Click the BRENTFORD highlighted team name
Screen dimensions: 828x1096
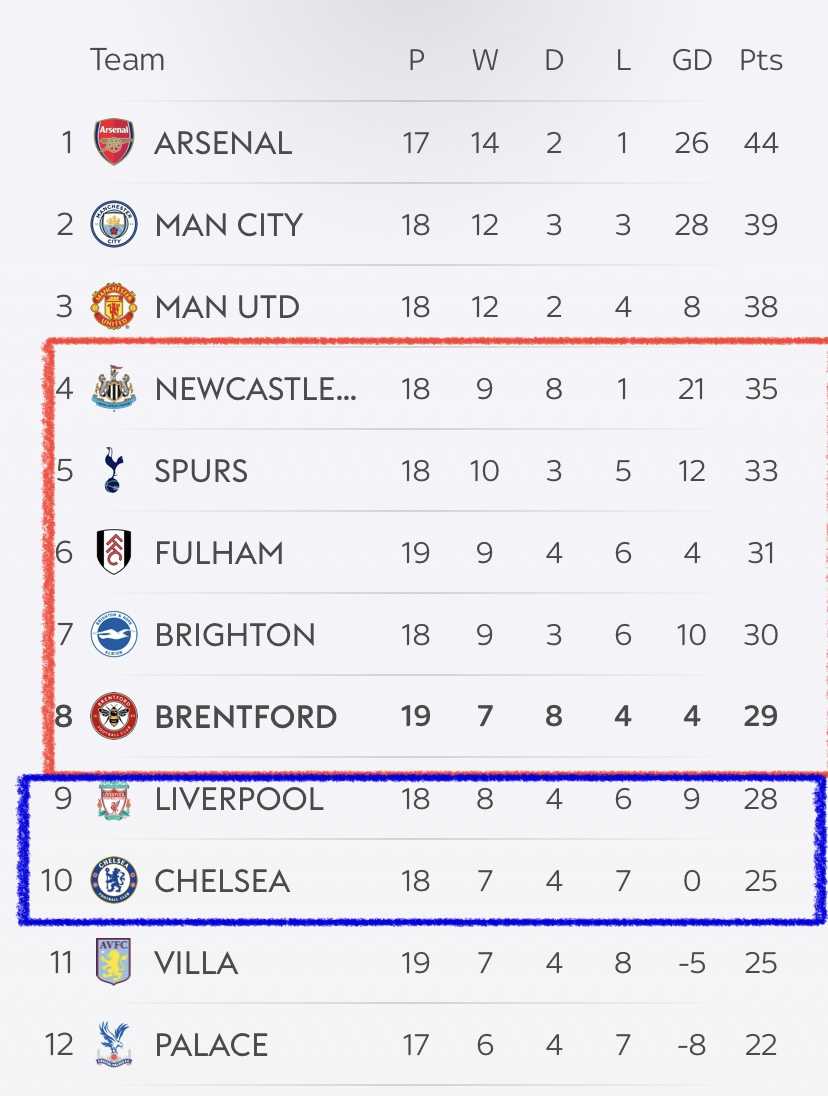[246, 717]
